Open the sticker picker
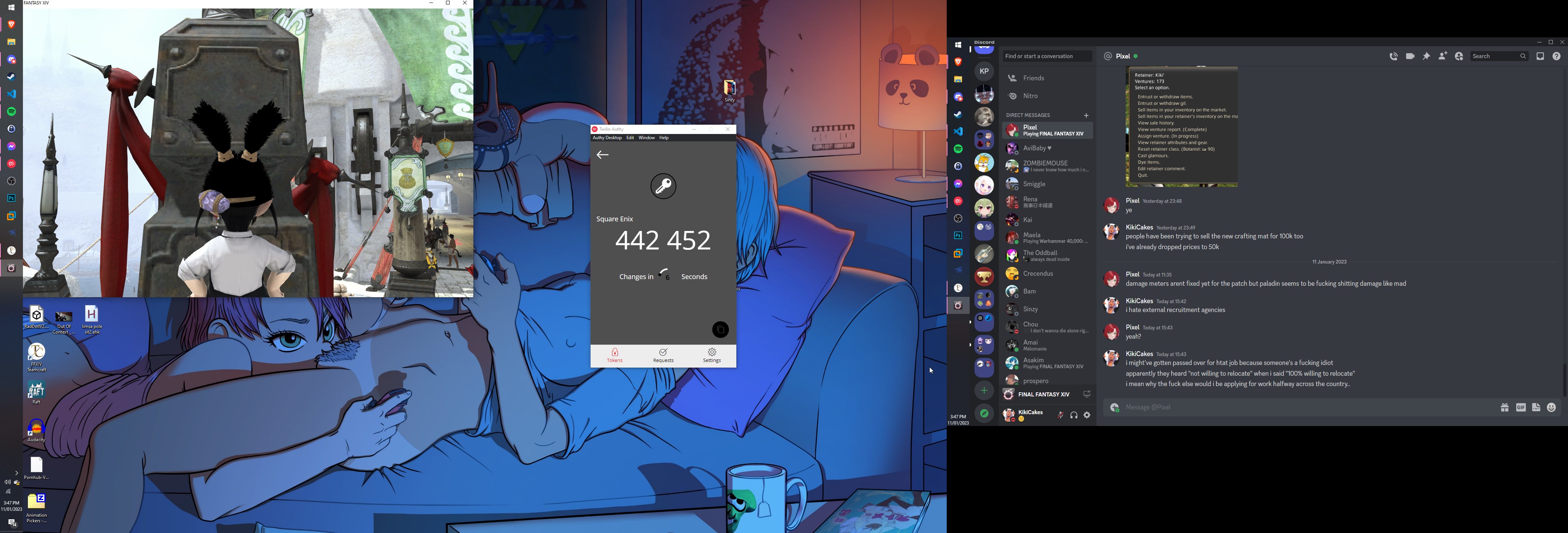Image resolution: width=1568 pixels, height=533 pixels. coord(1536,408)
